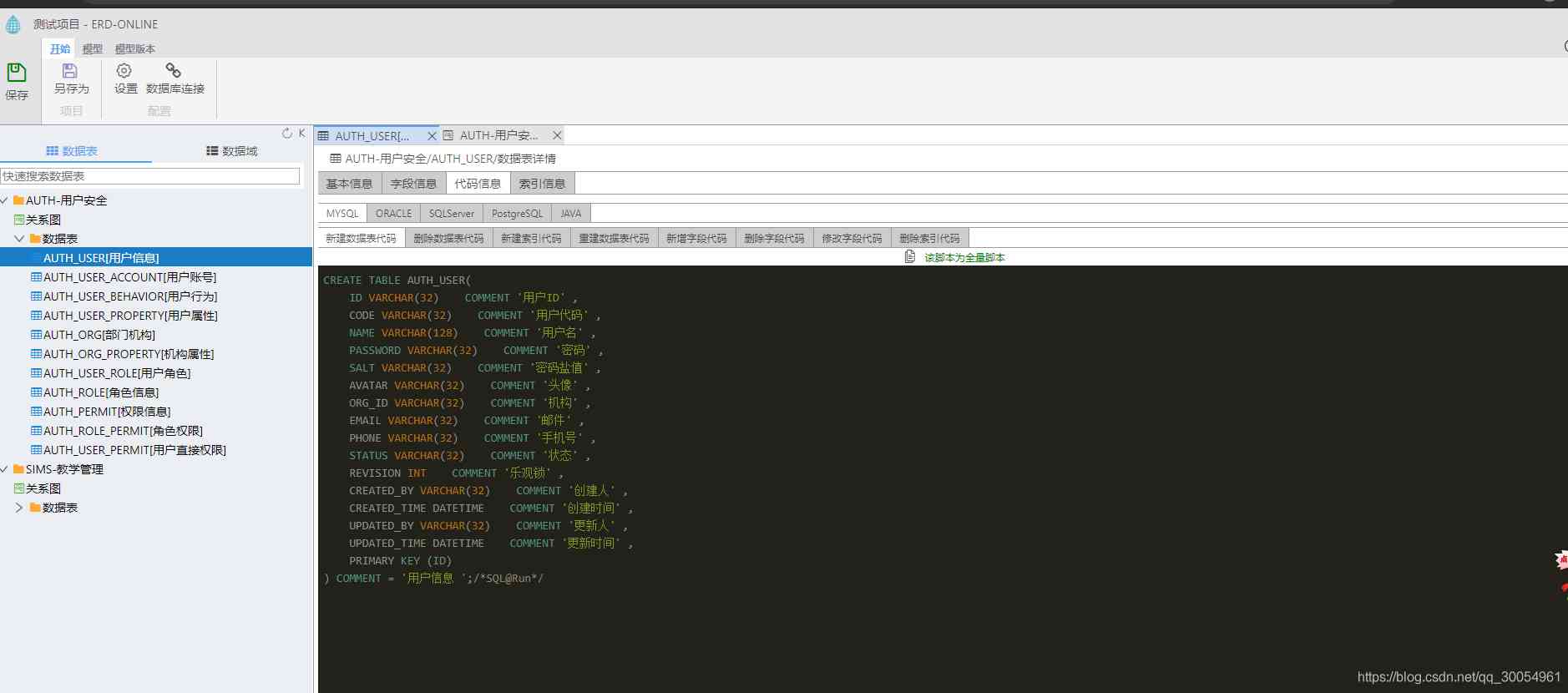Collapse the 数据表 folder under AUTH-用户安全
The image size is (1568, 693).
(x=19, y=239)
